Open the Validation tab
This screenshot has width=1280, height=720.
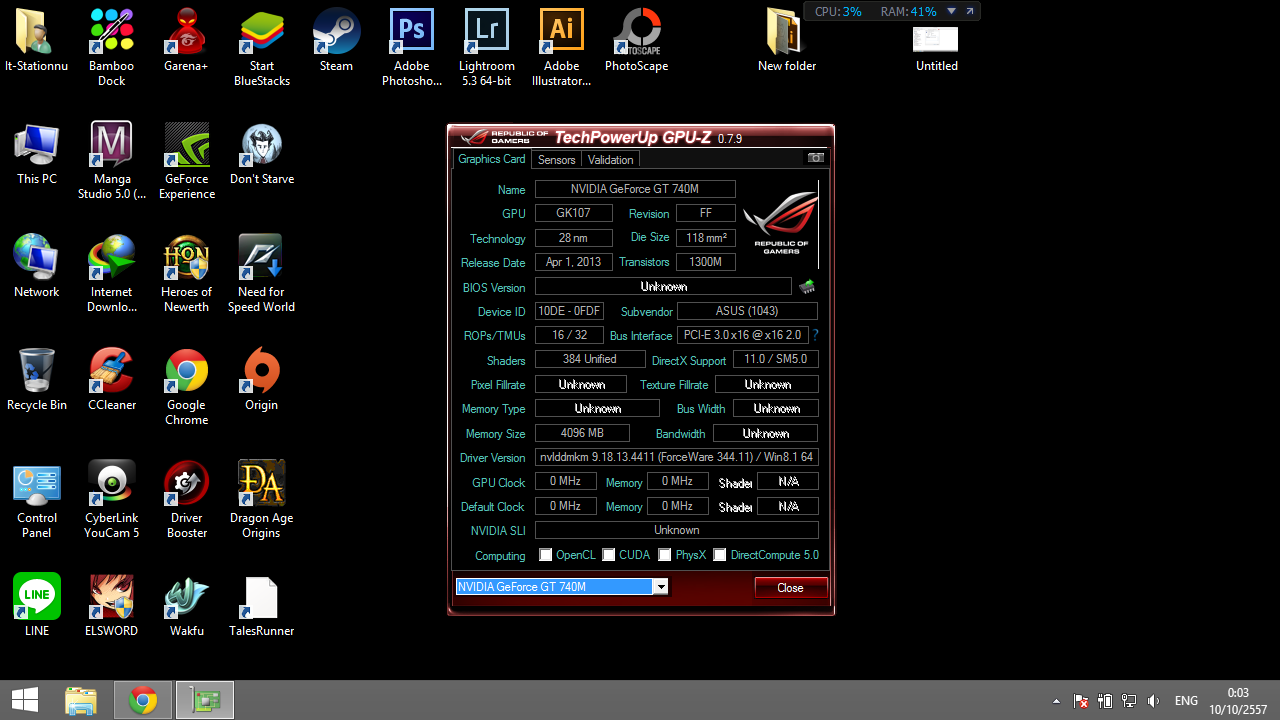point(610,160)
